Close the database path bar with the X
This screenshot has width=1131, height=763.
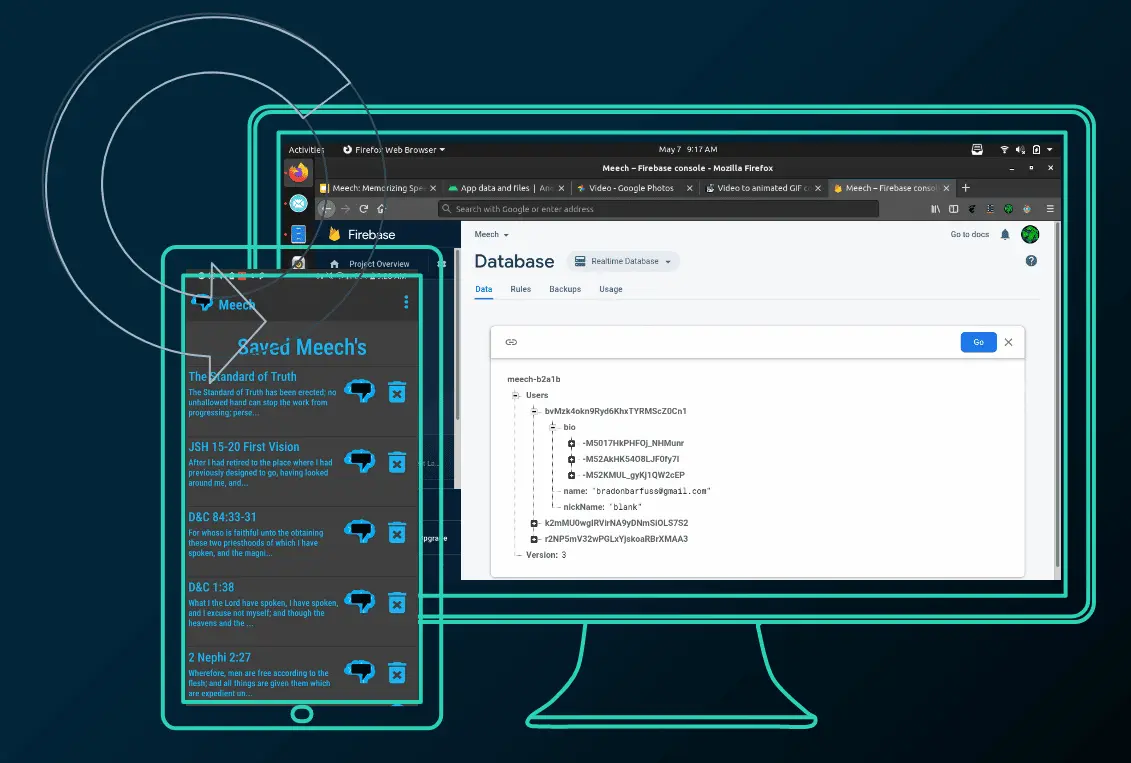(1008, 342)
